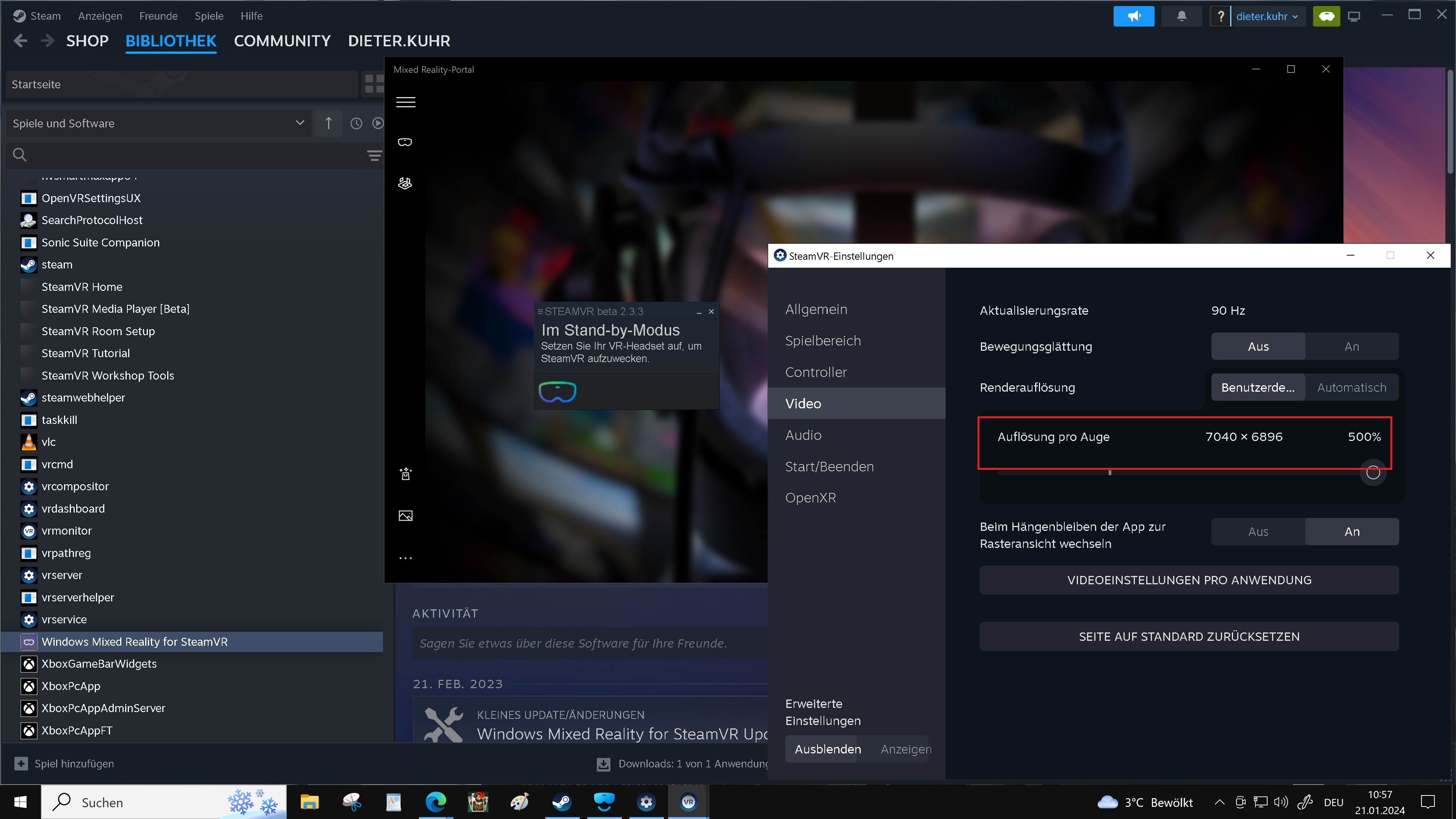Open the Allgemein settings section
The width and height of the screenshot is (1456, 819).
856,309
